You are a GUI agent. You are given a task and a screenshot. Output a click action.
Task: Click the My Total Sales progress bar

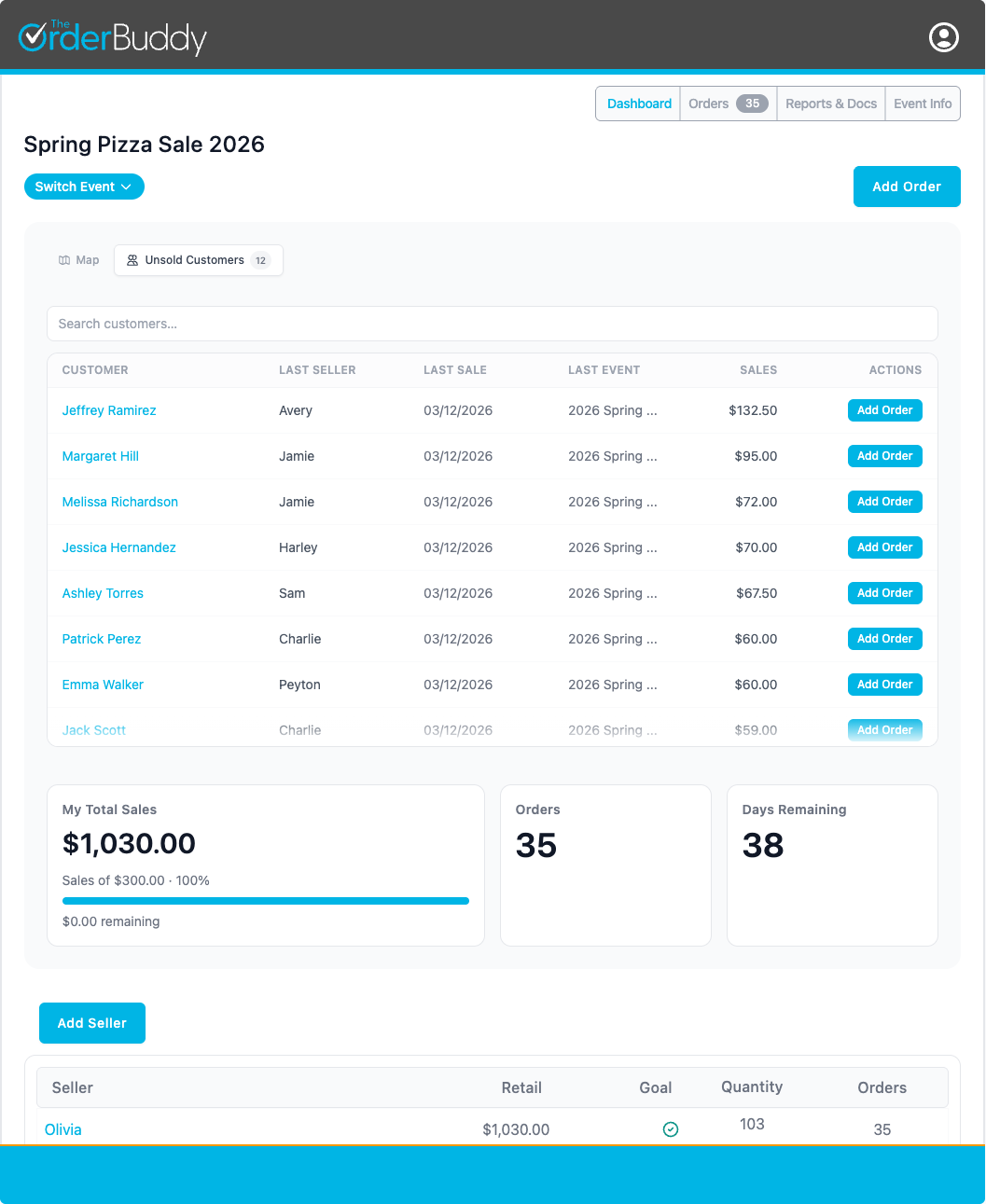pyautogui.click(x=265, y=901)
